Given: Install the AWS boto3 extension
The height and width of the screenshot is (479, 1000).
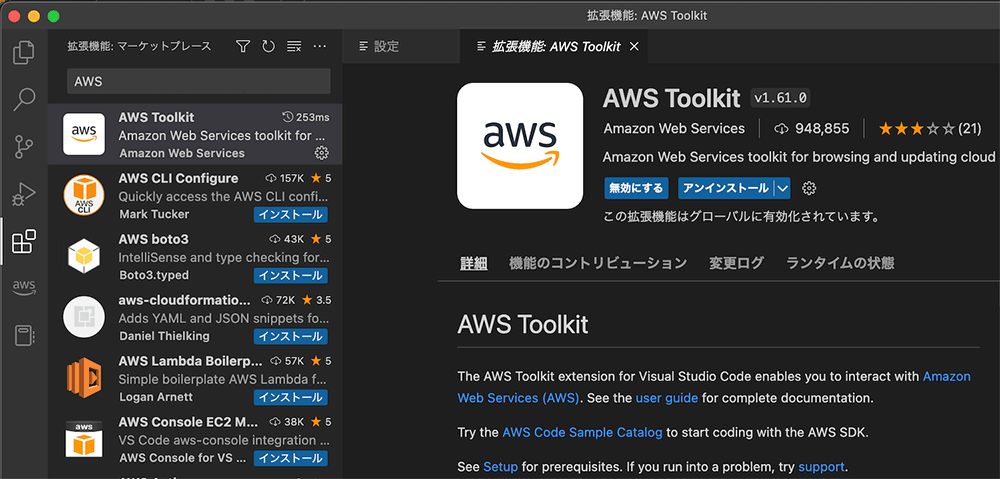Looking at the screenshot, I should 291,276.
